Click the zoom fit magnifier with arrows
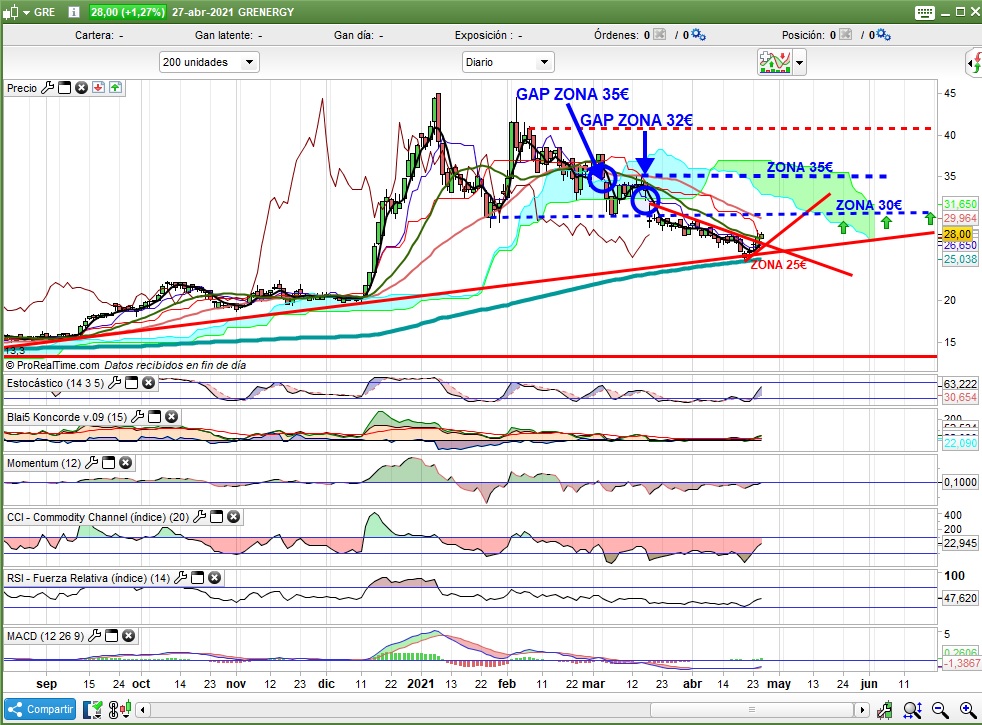The height and width of the screenshot is (725, 982). tap(912, 709)
